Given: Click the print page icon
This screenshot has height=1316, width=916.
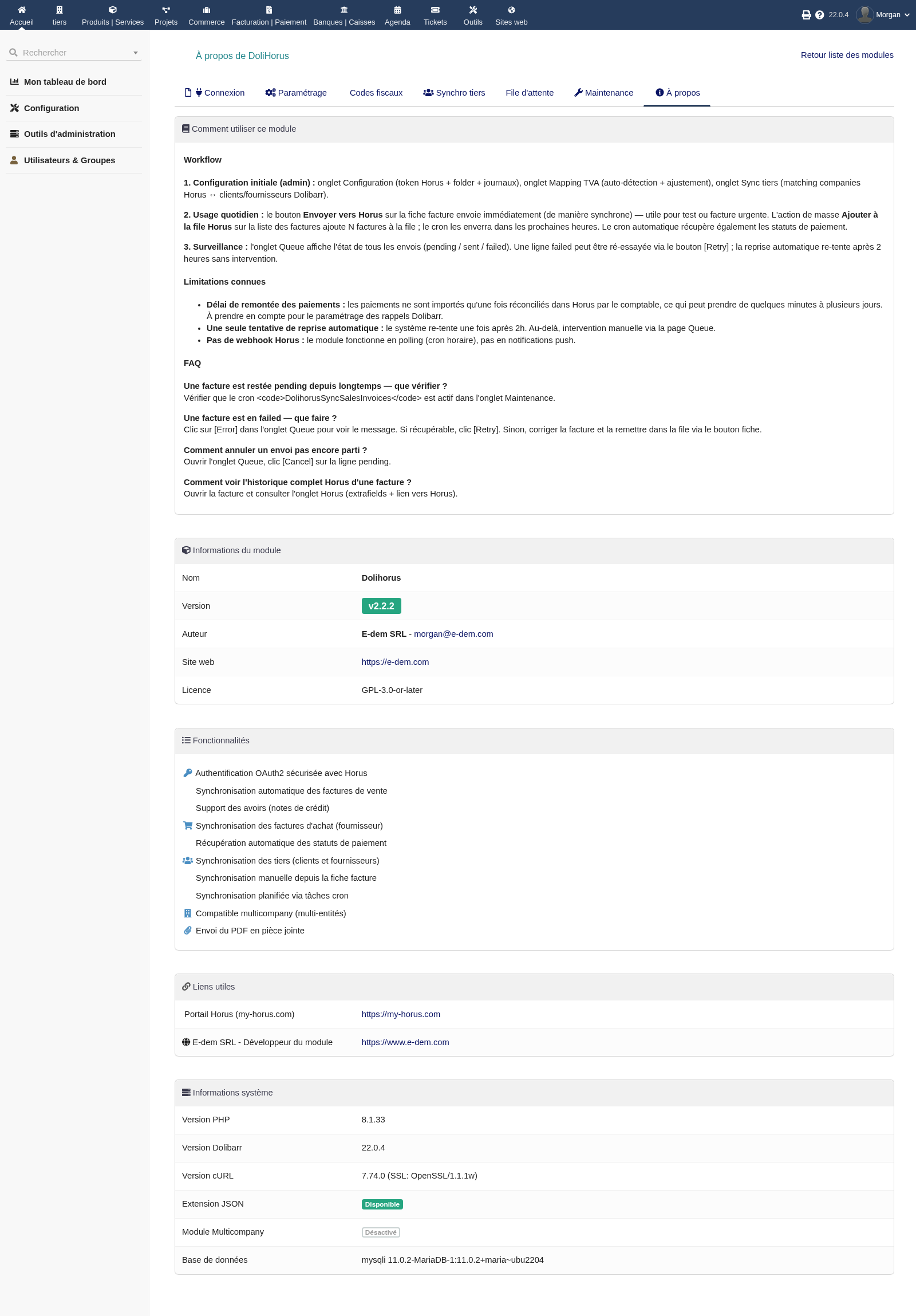Looking at the screenshot, I should [x=806, y=15].
